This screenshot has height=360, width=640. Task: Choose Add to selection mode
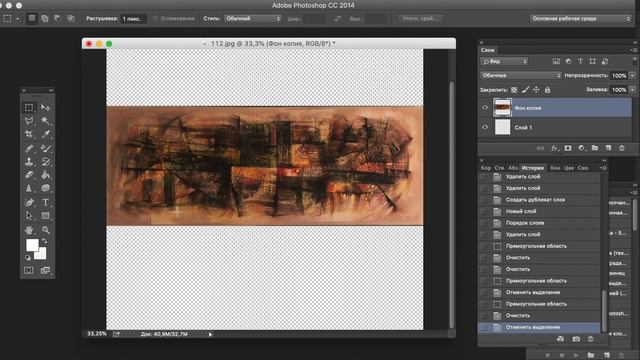[x=45, y=18]
